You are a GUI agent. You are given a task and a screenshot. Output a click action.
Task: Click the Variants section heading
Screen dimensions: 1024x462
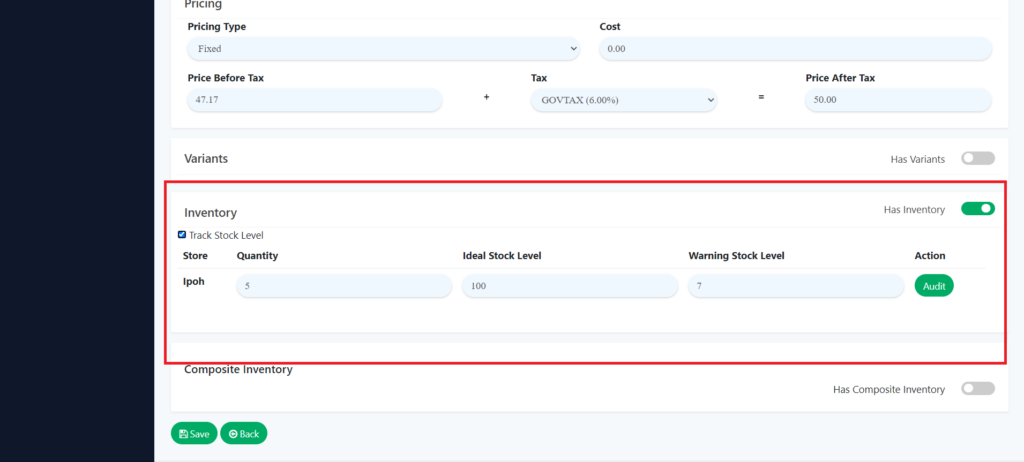click(206, 158)
